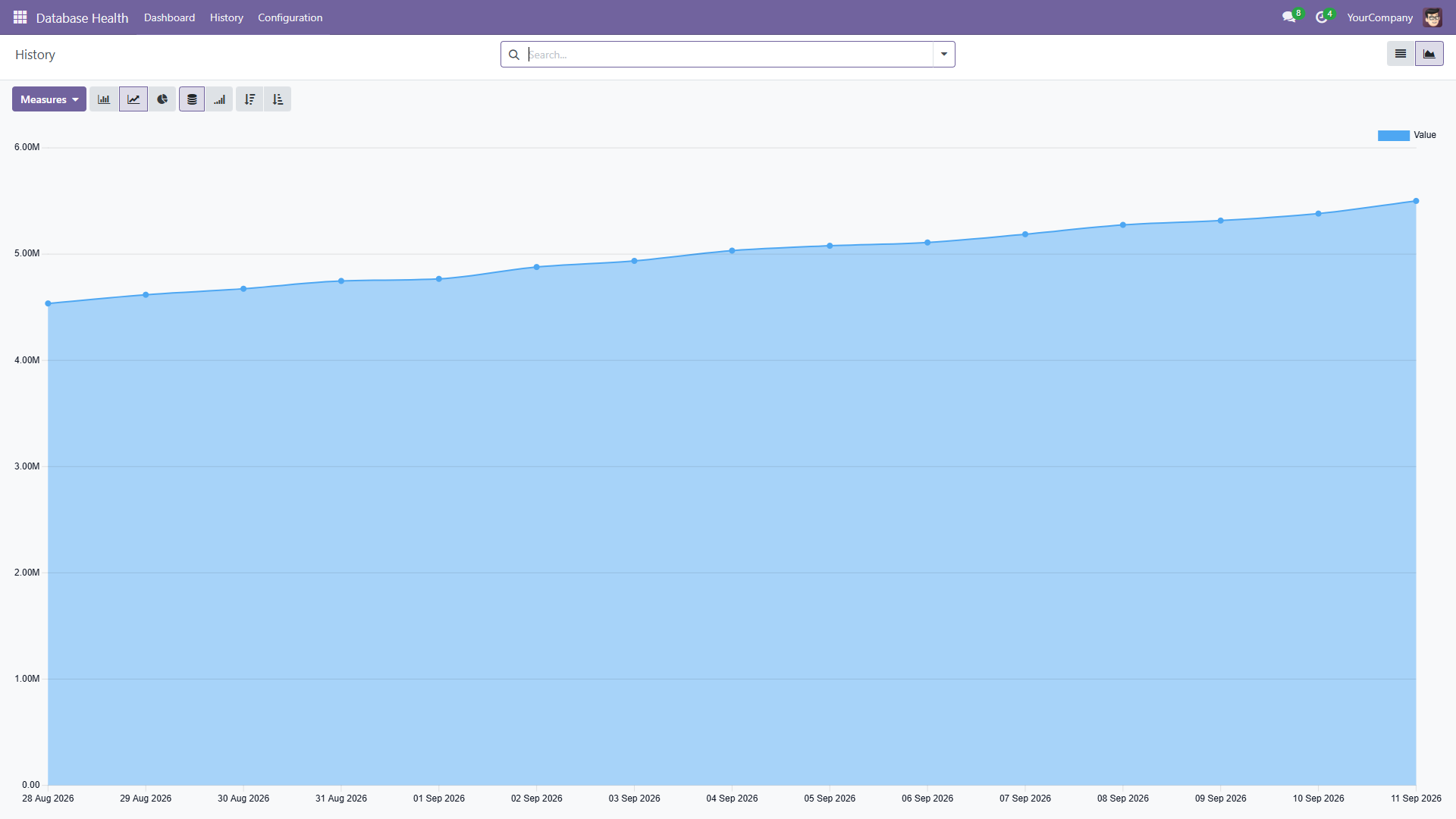
Task: Switch to pie chart mode
Action: 162,99
